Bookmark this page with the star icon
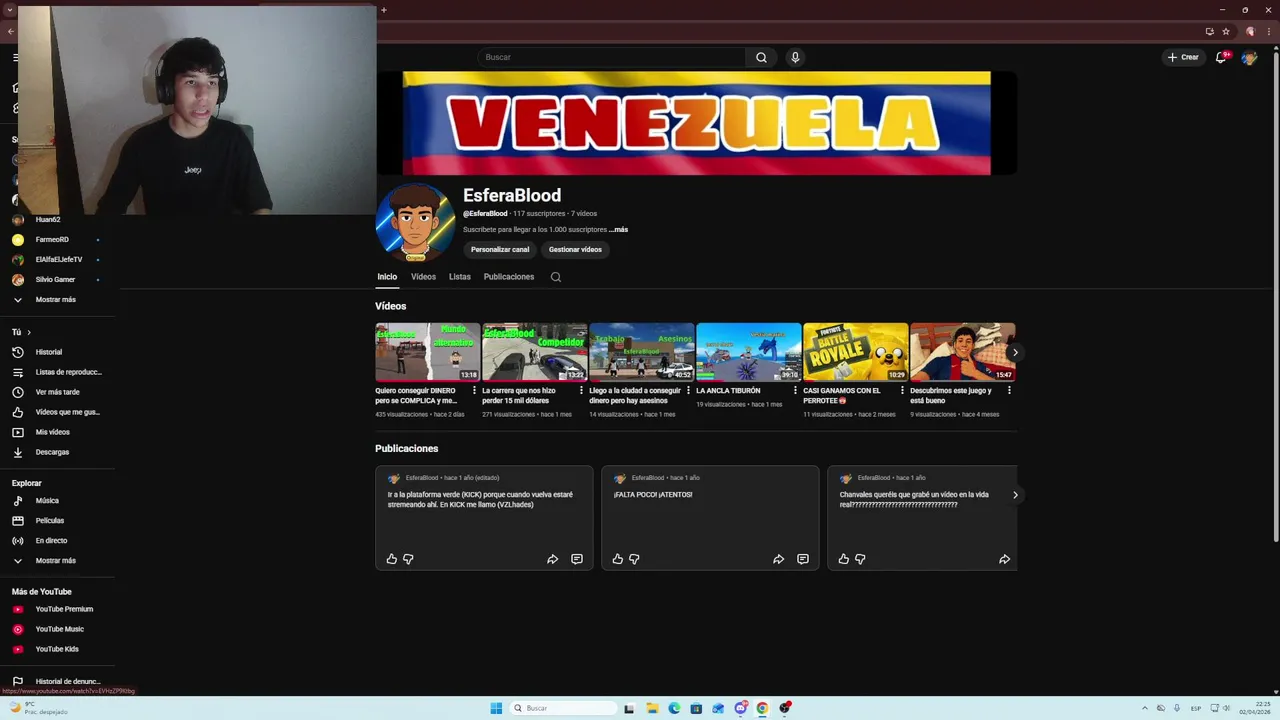 1226,31
